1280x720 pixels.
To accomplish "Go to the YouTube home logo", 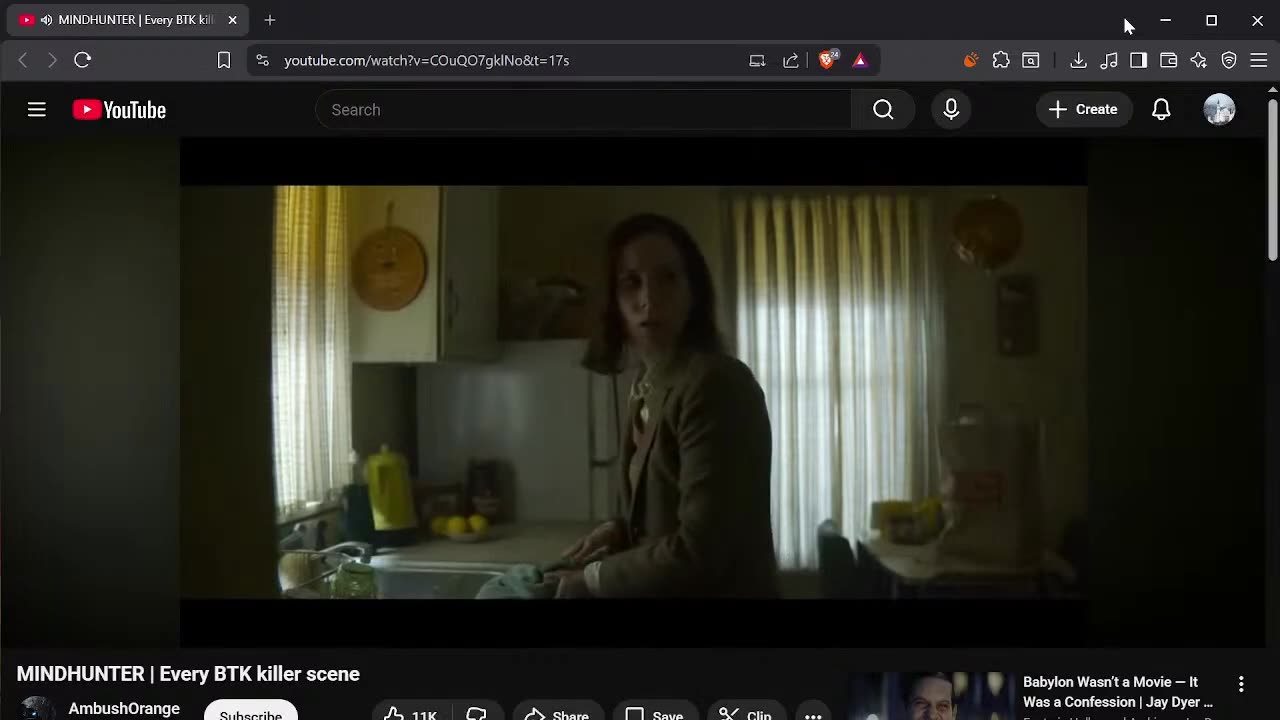I will pyautogui.click(x=119, y=110).
